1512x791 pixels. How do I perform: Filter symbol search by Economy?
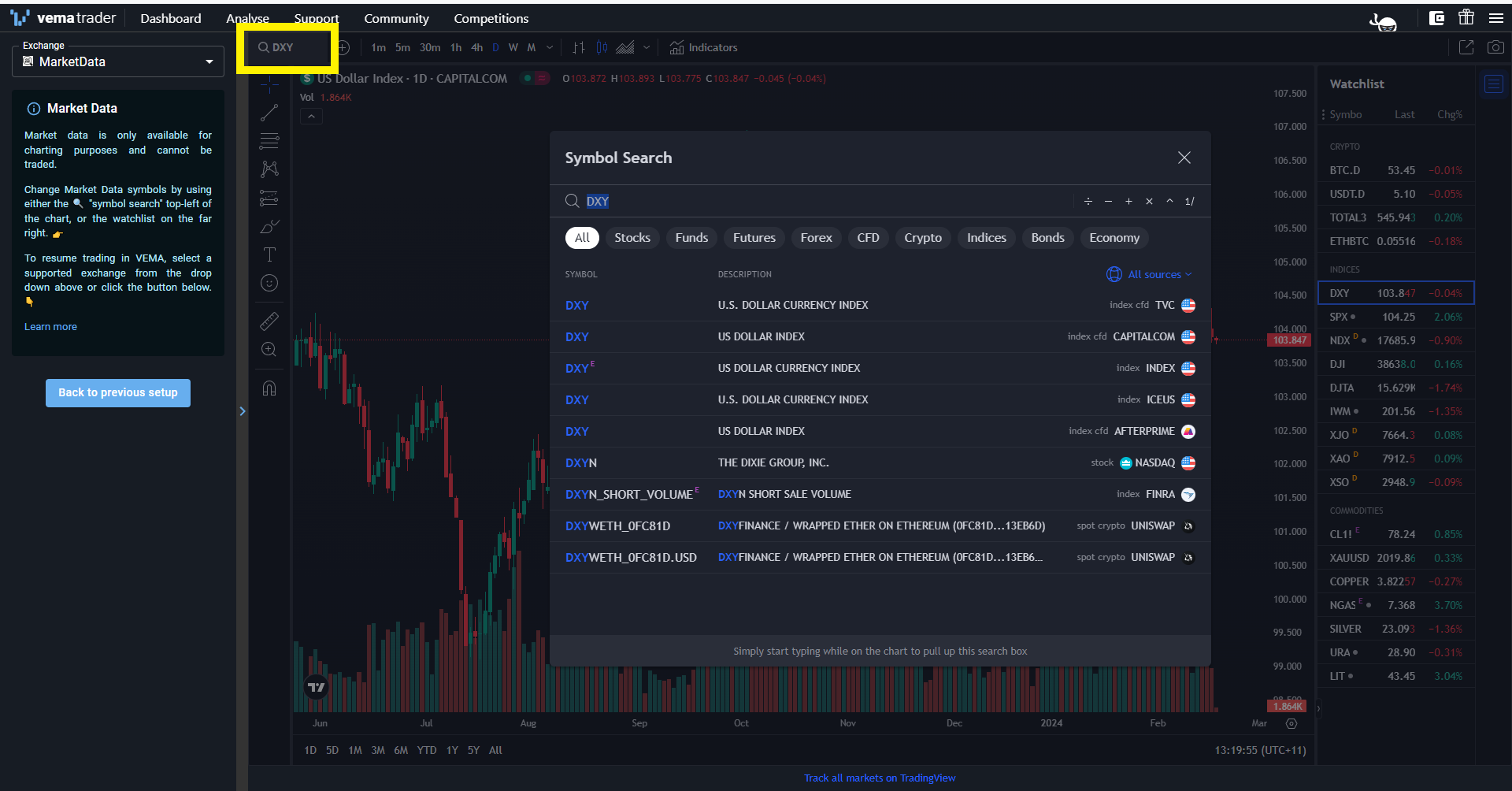coord(1114,238)
